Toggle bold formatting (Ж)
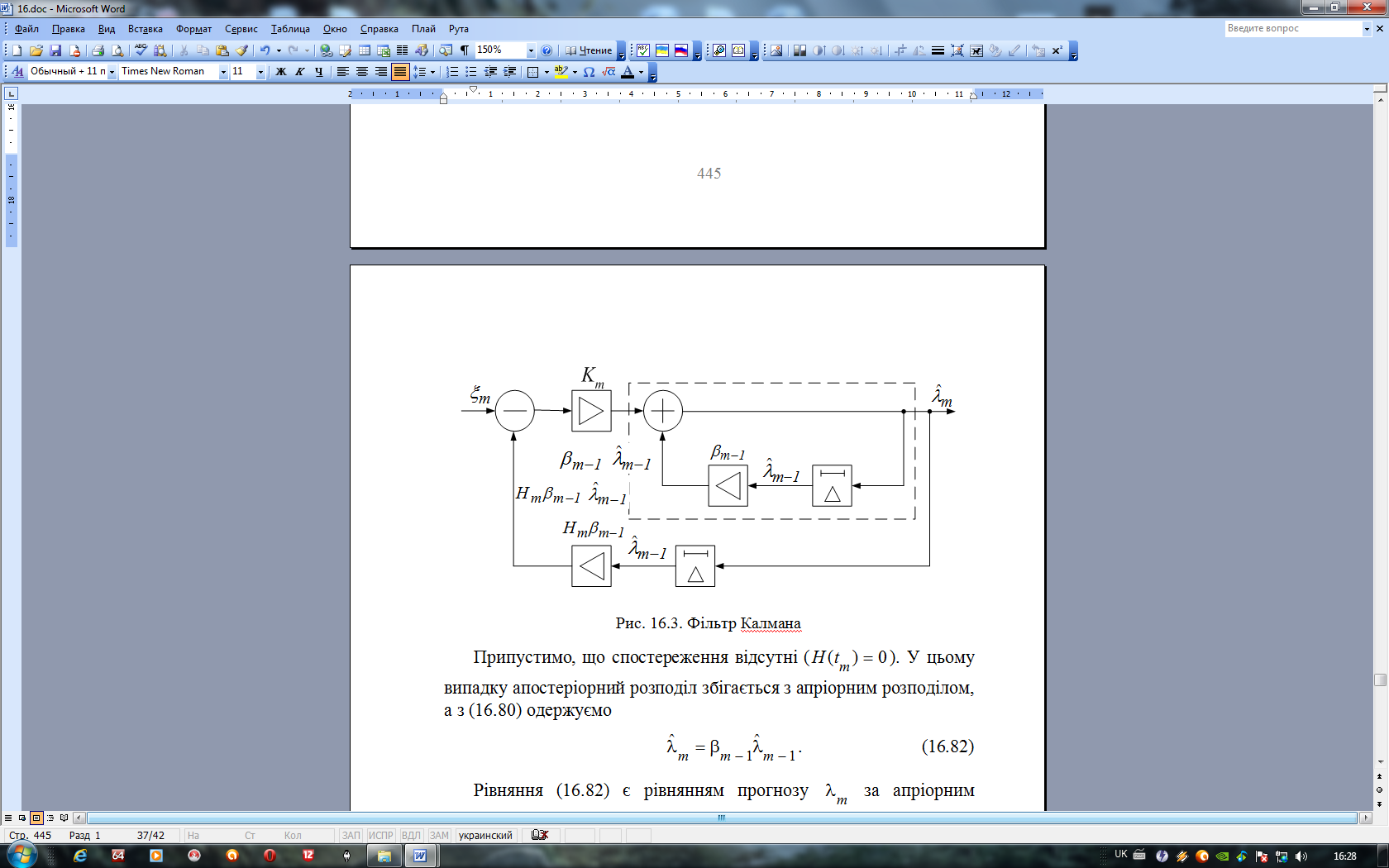The height and width of the screenshot is (868, 1389). (x=281, y=72)
